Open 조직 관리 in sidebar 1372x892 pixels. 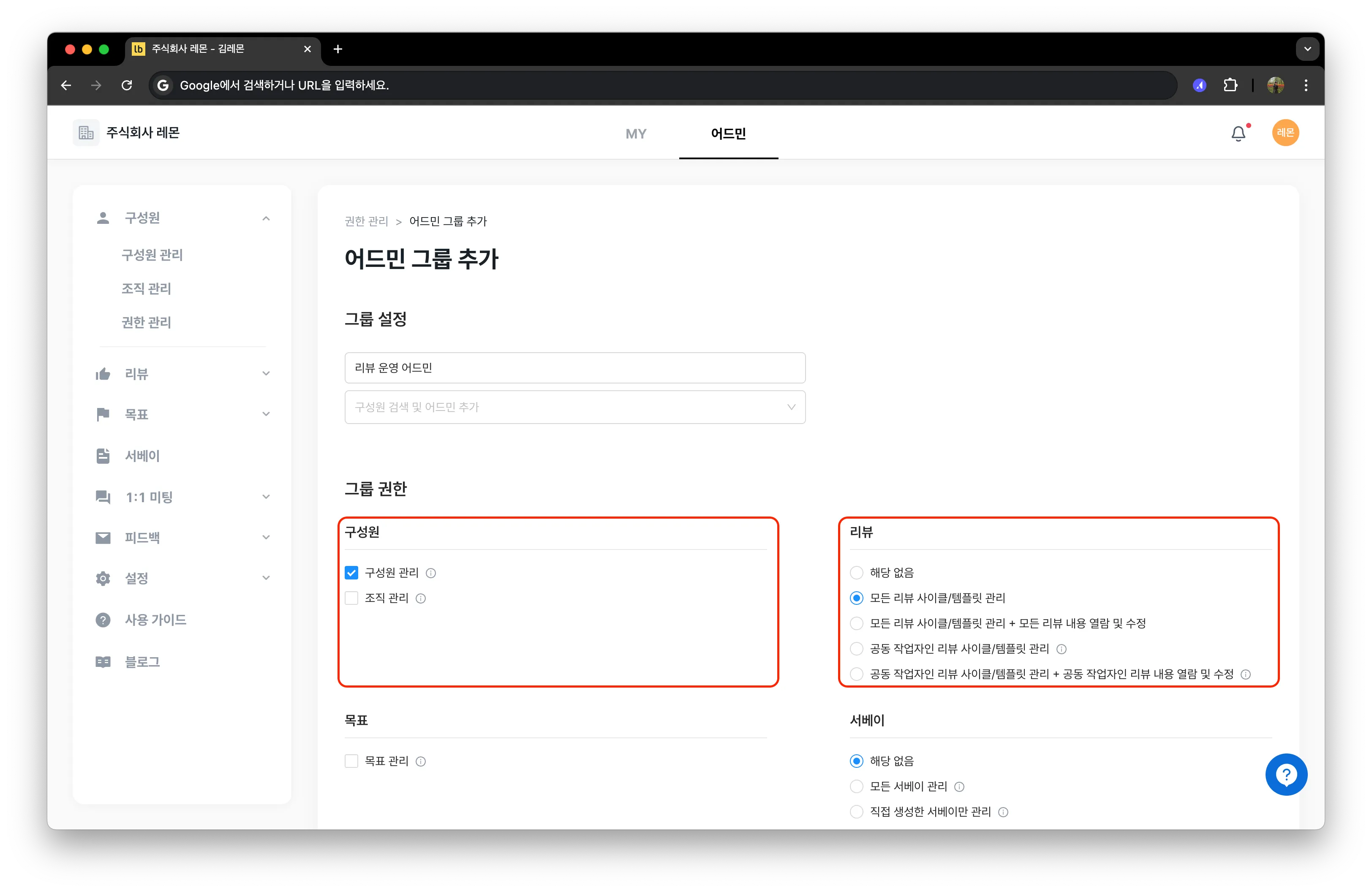[x=147, y=289]
